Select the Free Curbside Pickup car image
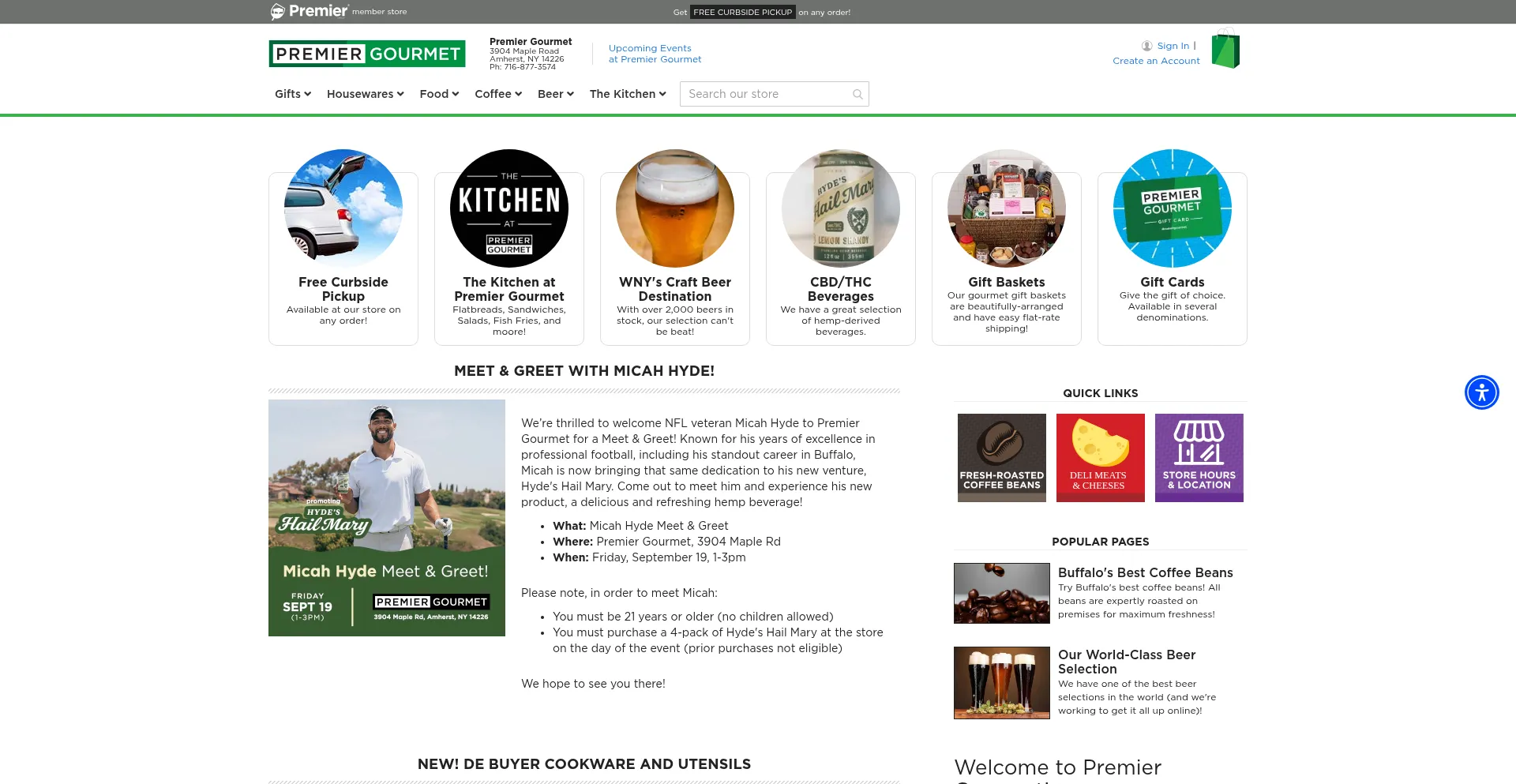Image resolution: width=1516 pixels, height=784 pixels. point(343,208)
